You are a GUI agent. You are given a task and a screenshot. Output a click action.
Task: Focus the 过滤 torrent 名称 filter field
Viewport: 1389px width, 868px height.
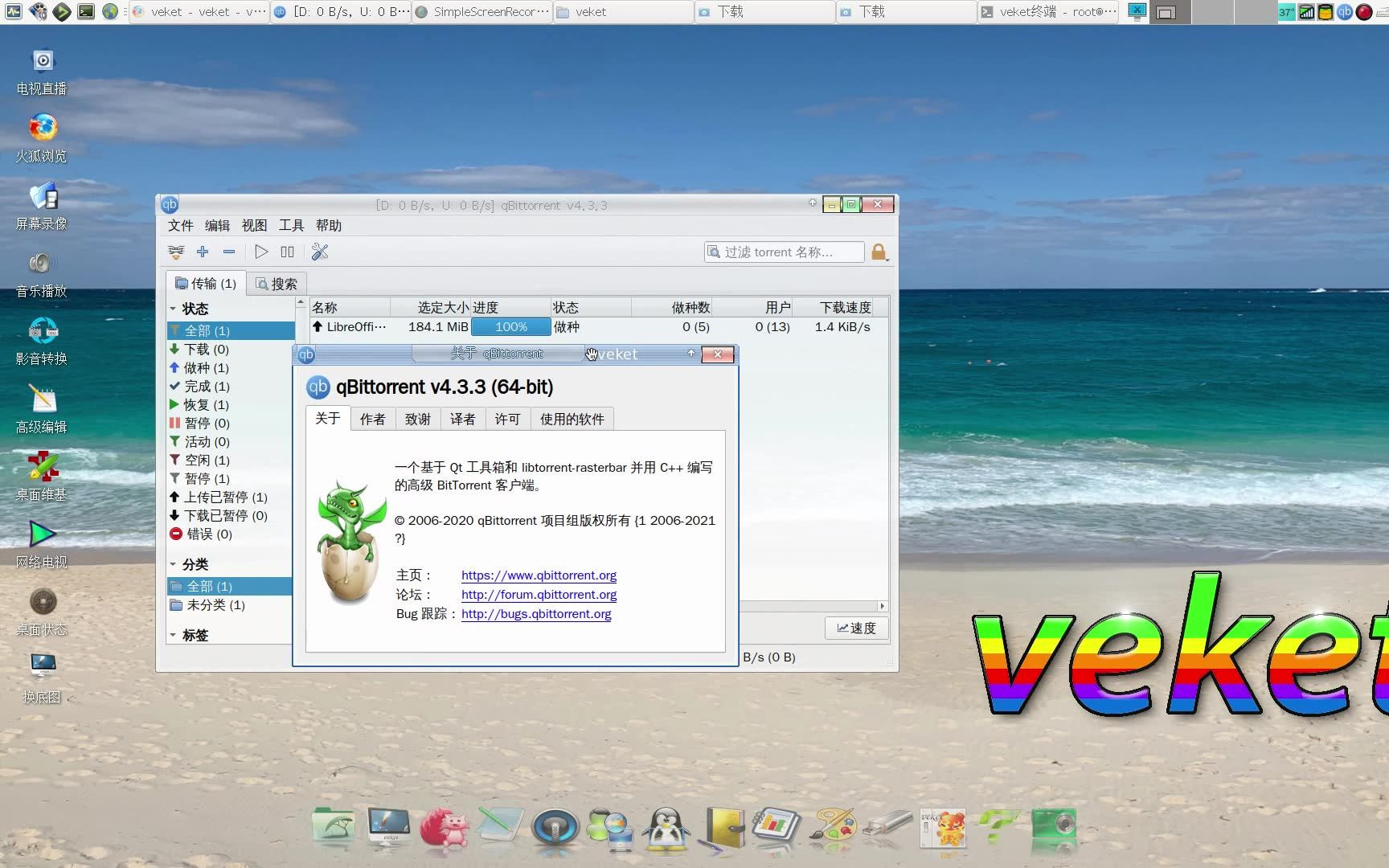pyautogui.click(x=785, y=252)
